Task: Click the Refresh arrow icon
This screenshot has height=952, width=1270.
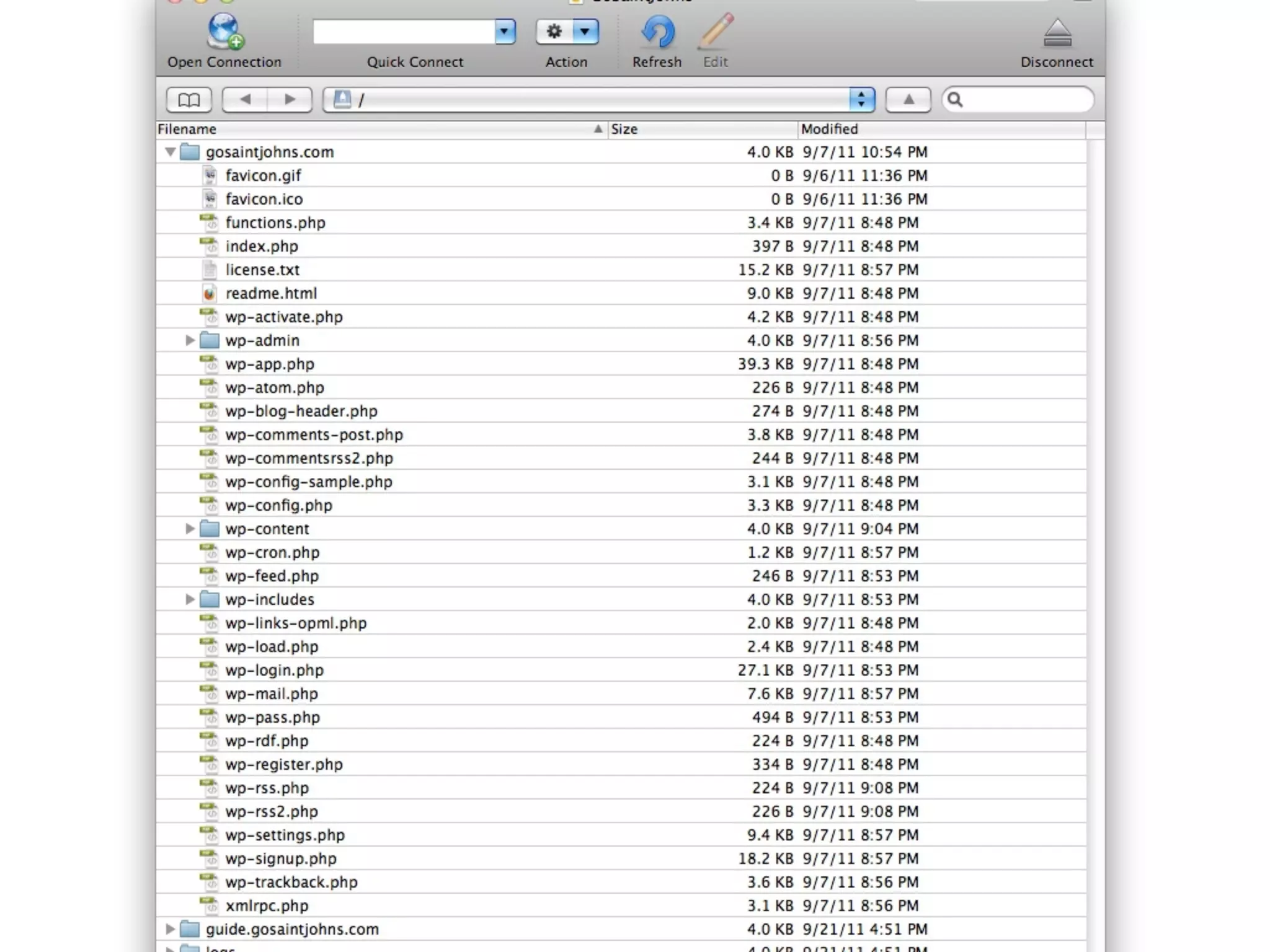Action: point(657,32)
